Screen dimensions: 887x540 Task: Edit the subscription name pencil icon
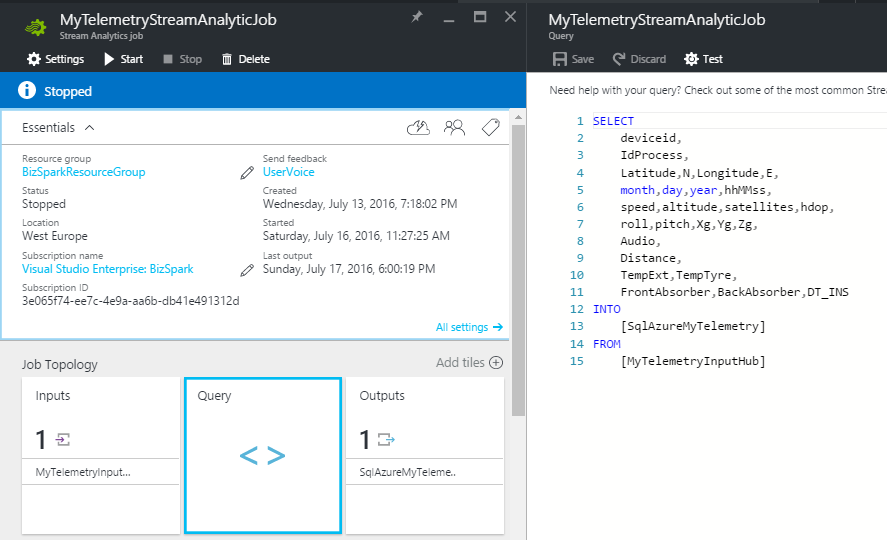(247, 269)
